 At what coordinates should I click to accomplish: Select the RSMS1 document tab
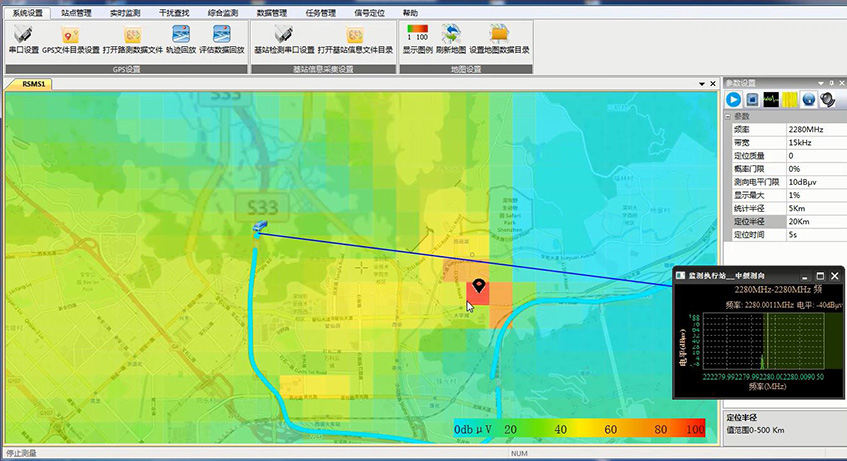[27, 84]
